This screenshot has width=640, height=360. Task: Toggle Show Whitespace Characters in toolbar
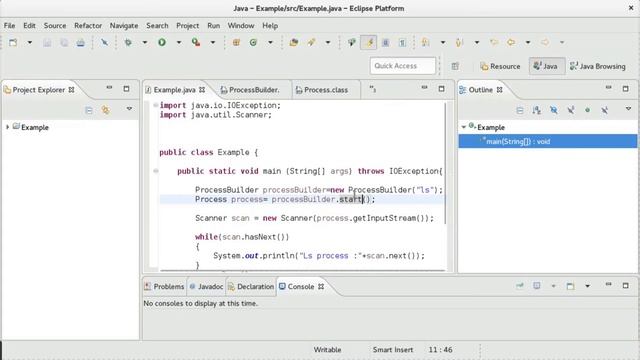point(402,42)
